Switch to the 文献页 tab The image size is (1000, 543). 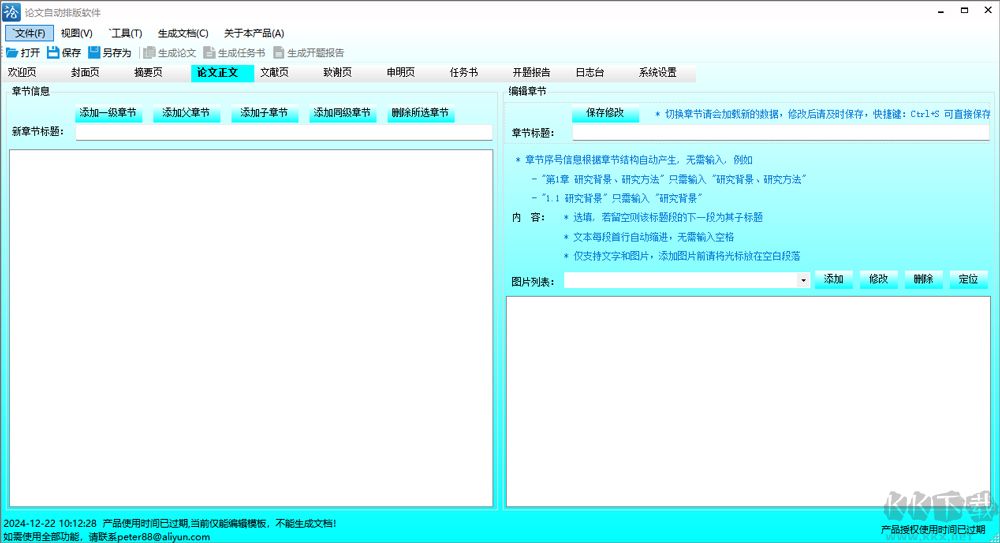coord(274,73)
